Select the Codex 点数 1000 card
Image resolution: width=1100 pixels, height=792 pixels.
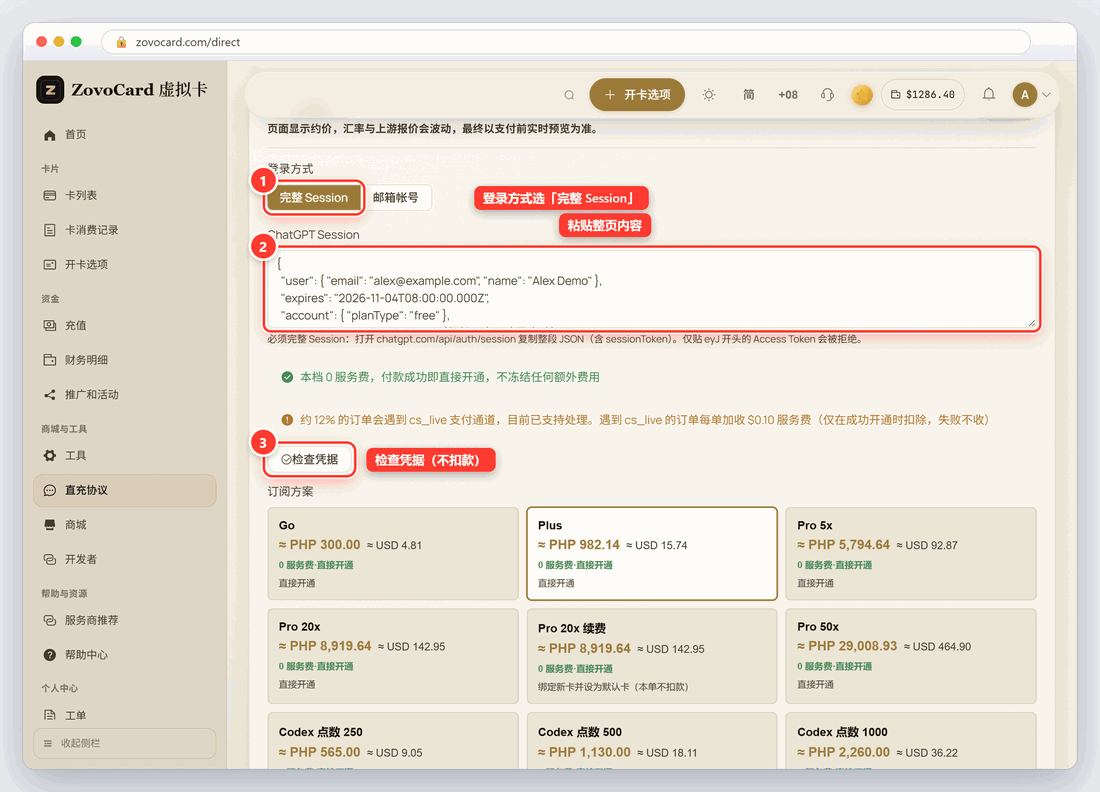911,741
